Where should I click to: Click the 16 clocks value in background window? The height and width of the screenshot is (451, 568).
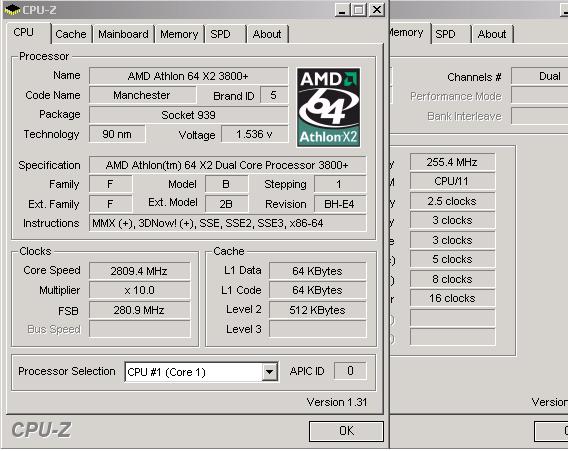tap(452, 298)
